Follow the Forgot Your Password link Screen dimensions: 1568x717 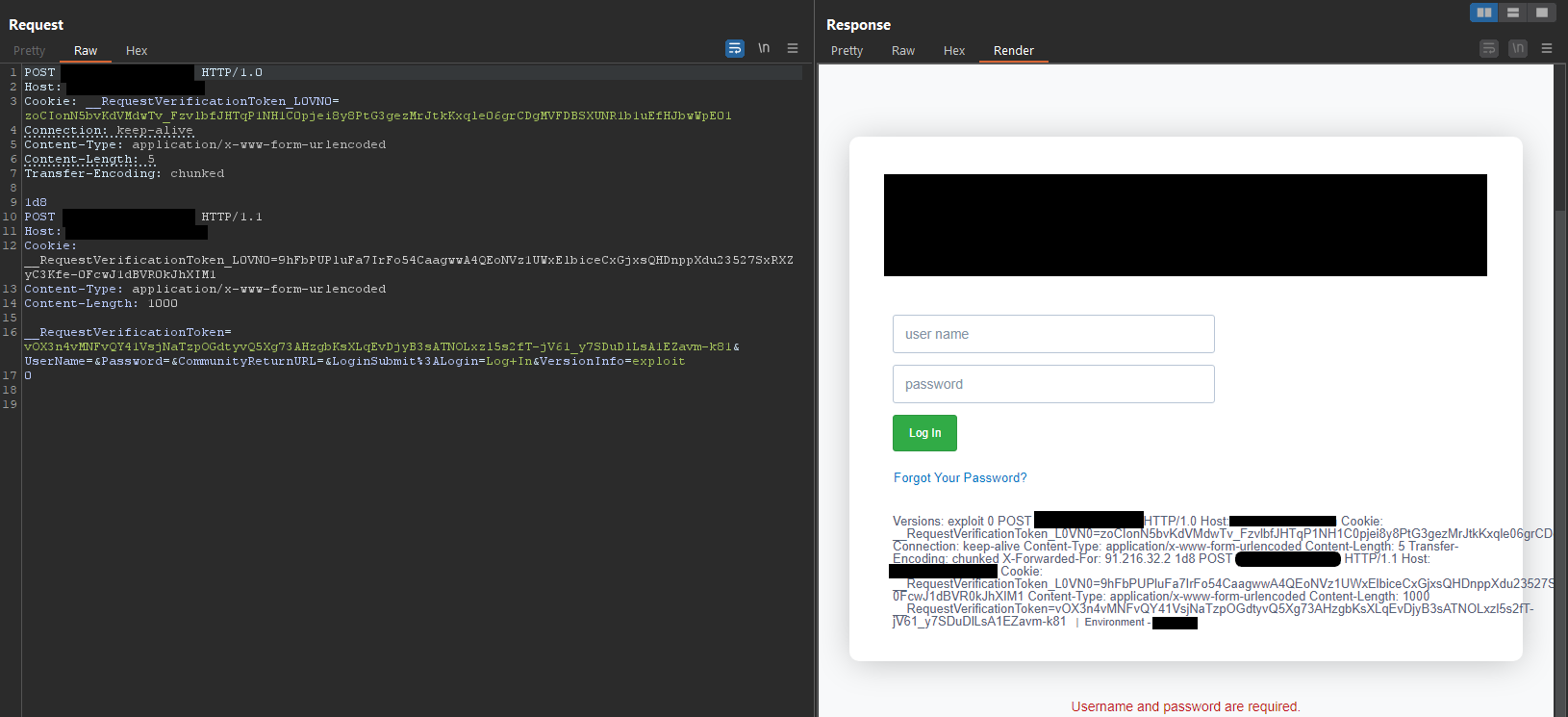(960, 478)
